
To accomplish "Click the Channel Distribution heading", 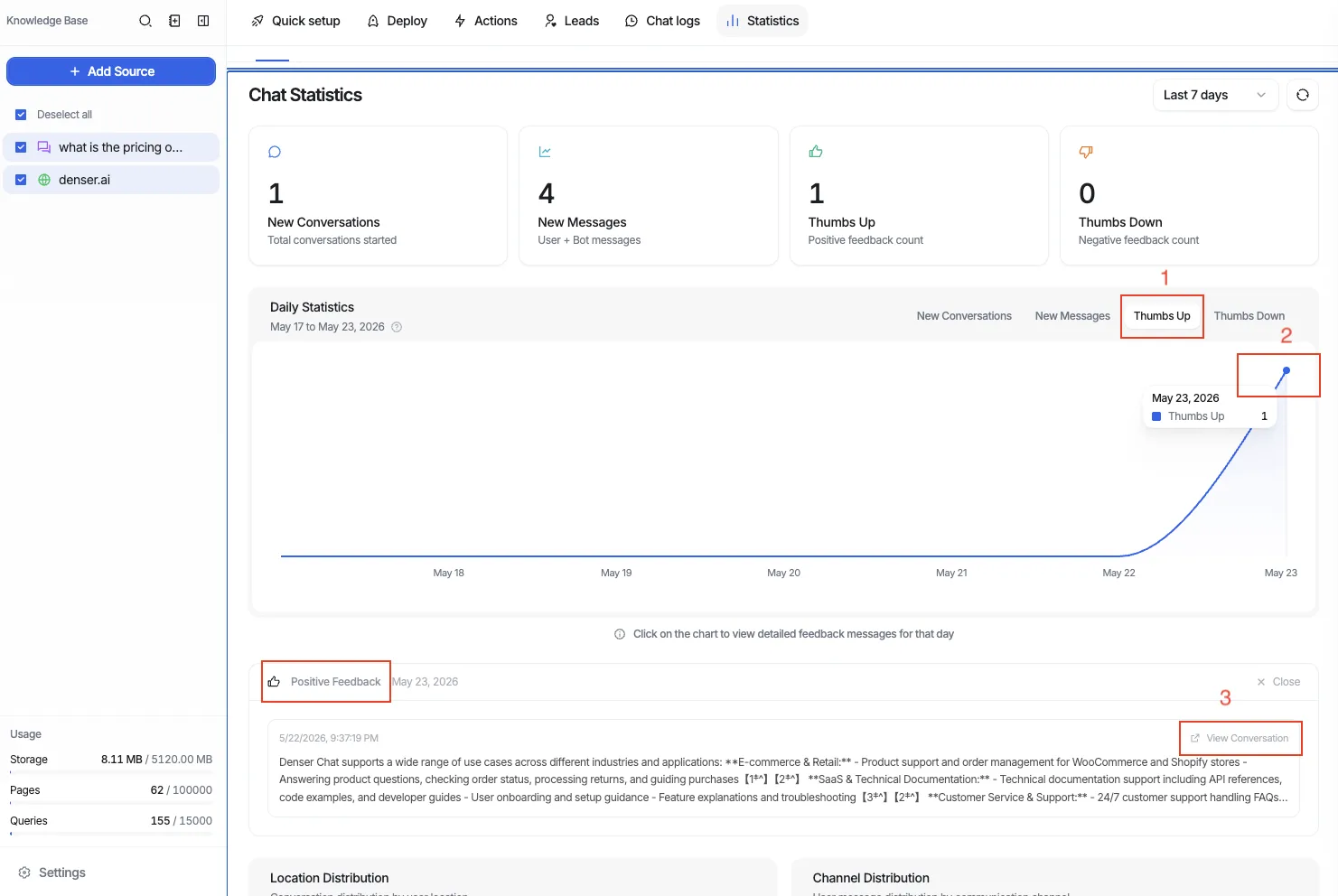I will point(871,878).
